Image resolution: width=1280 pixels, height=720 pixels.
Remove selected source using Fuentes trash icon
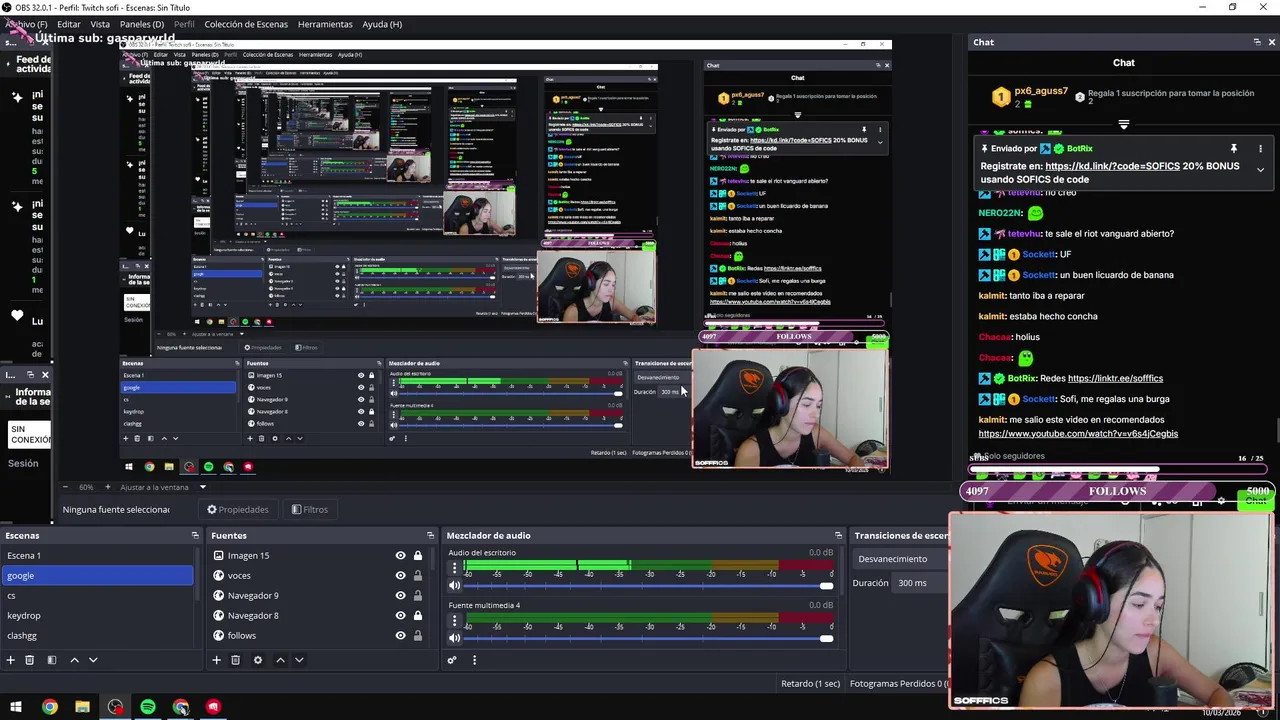click(x=235, y=660)
